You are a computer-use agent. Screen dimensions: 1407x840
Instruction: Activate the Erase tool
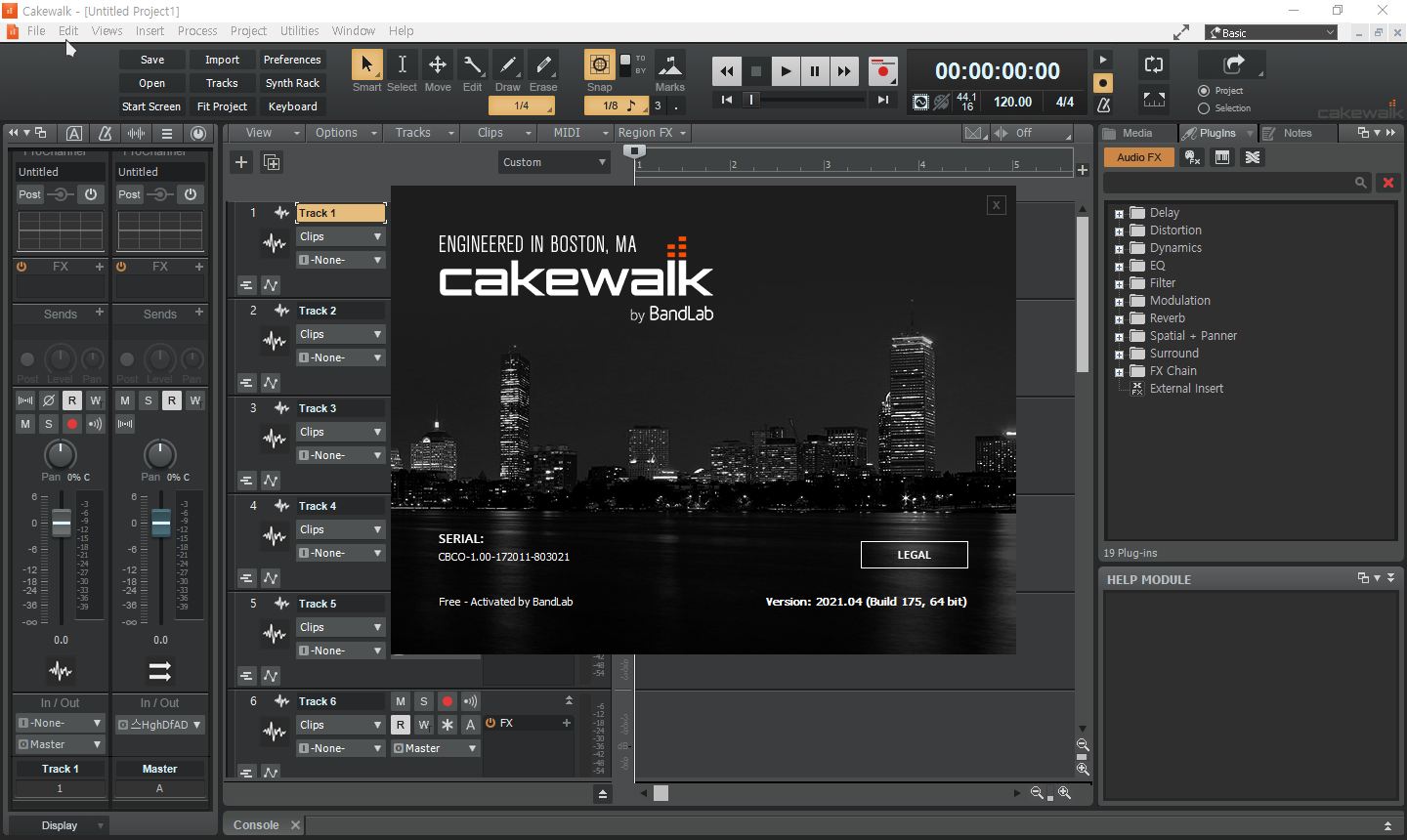(x=543, y=64)
